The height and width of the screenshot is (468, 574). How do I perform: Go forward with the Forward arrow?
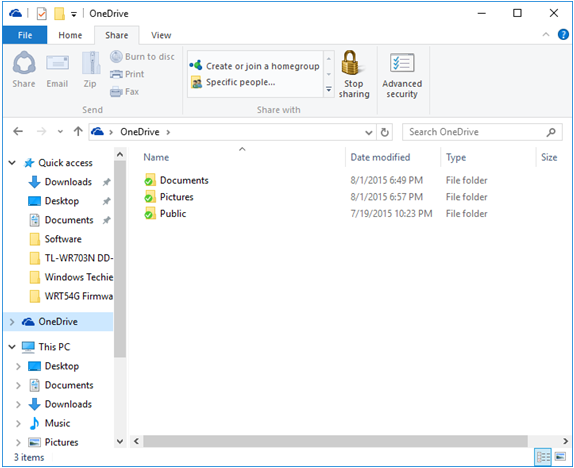[x=41, y=131]
